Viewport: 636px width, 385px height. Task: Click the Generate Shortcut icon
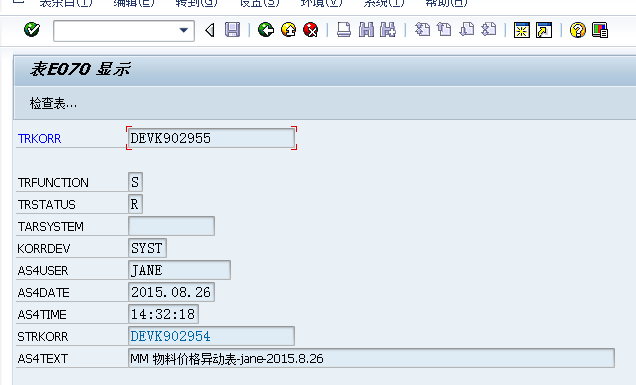[x=544, y=30]
